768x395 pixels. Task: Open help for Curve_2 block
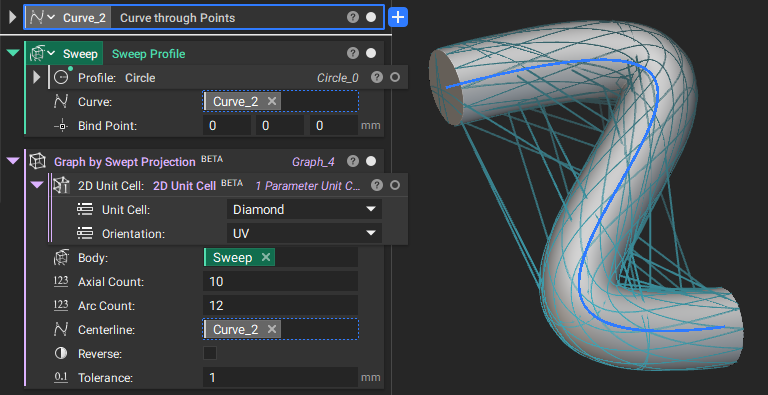pos(353,17)
